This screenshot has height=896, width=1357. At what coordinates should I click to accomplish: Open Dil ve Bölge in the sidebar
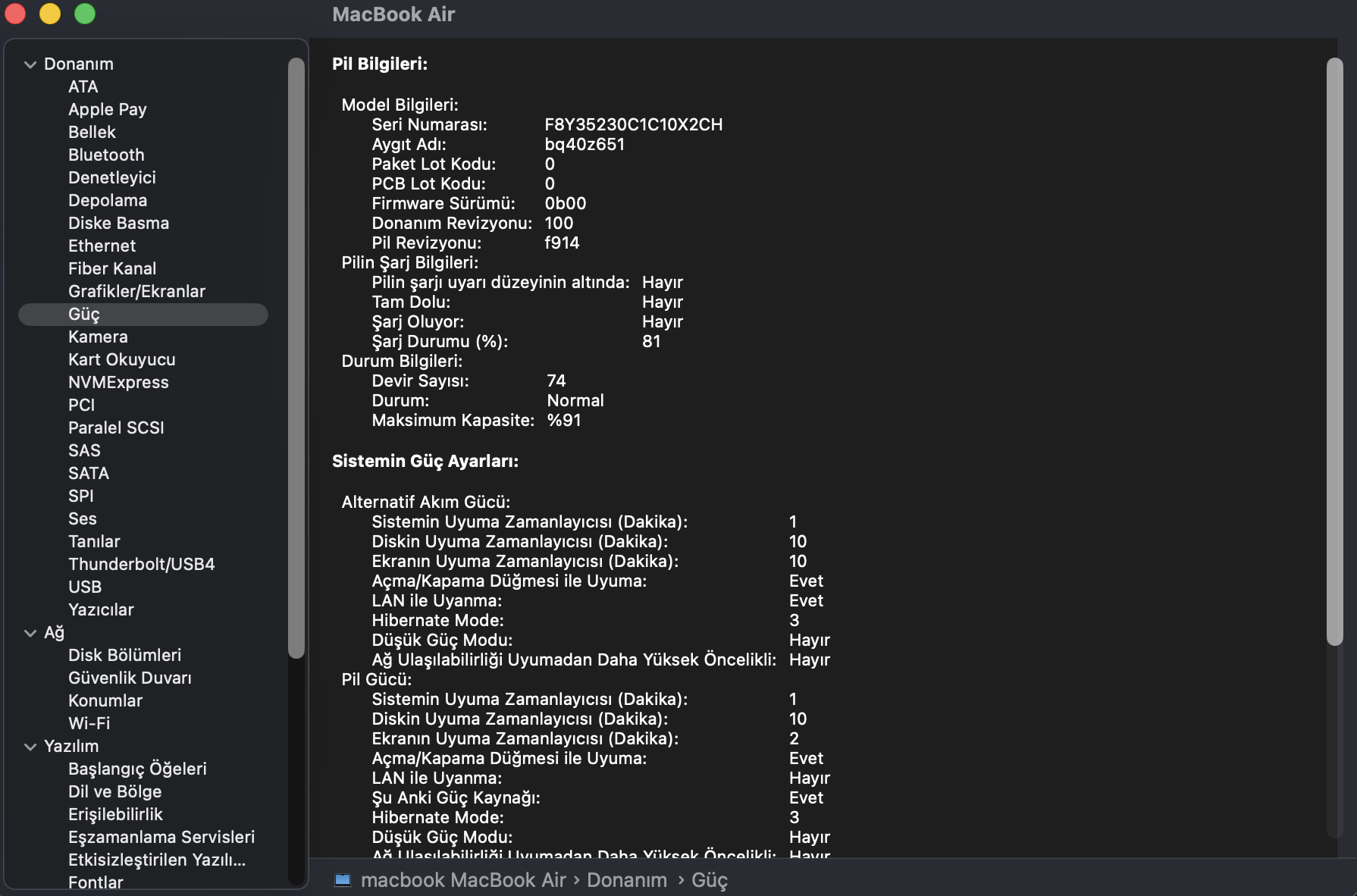(114, 792)
